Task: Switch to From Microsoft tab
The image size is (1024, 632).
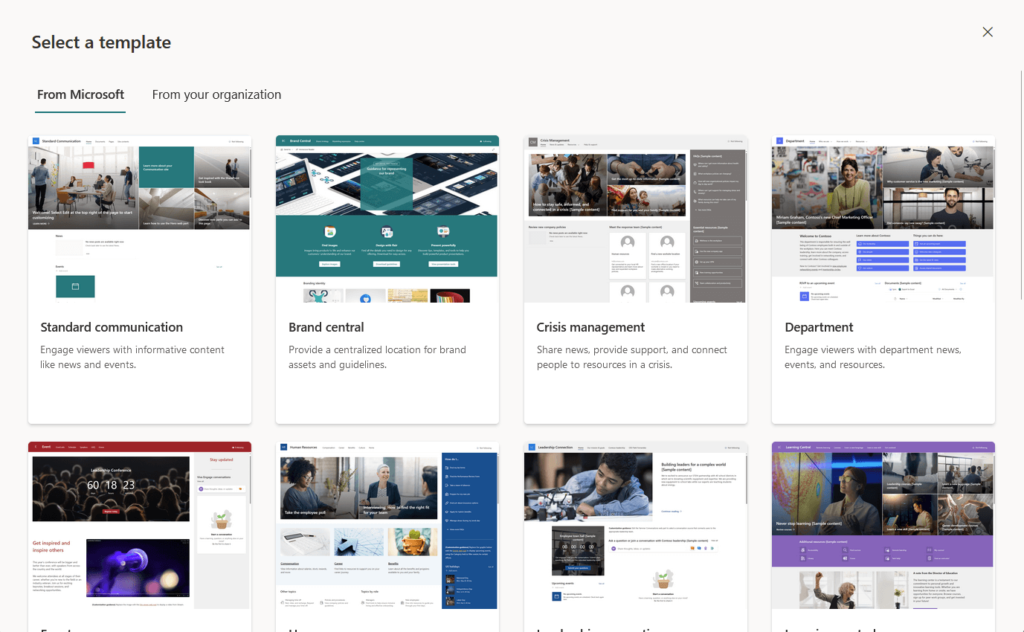Action: click(80, 95)
